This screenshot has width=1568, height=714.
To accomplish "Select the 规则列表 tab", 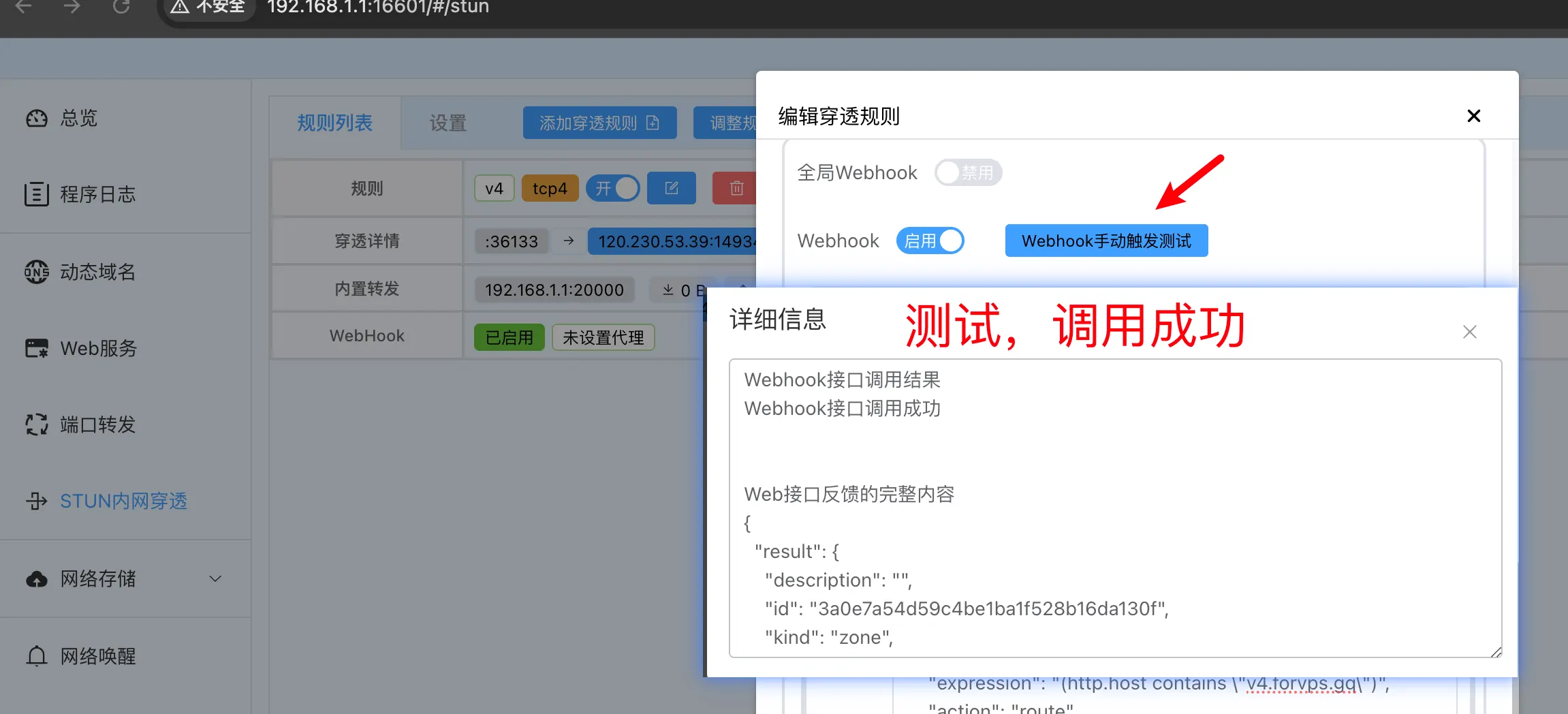I will pyautogui.click(x=334, y=123).
